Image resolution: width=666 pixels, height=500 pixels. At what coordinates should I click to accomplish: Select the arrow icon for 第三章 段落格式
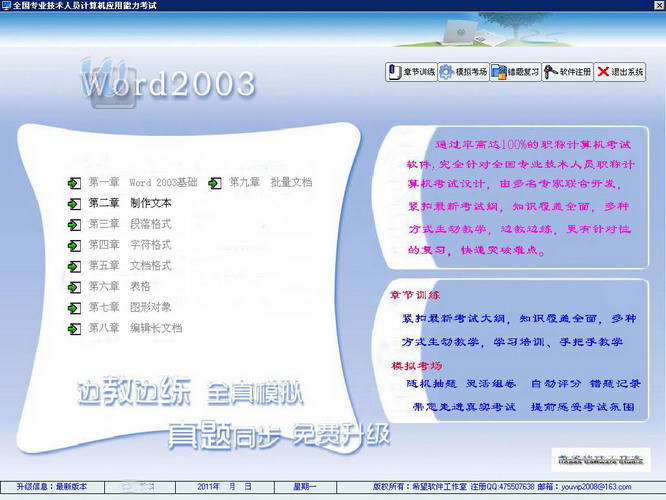click(74, 224)
